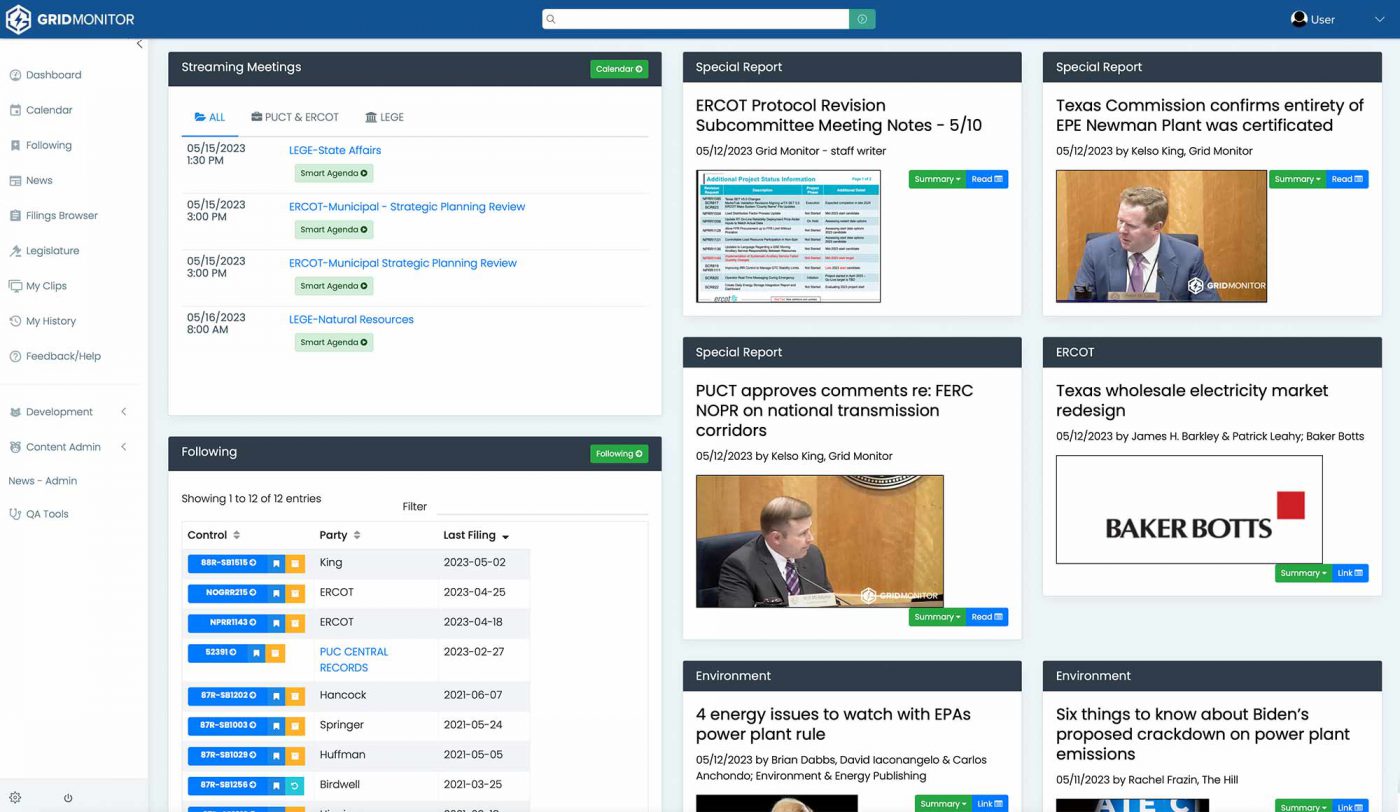Sort the Following table by Last Filing
Image resolution: width=1400 pixels, height=812 pixels.
[x=476, y=535]
